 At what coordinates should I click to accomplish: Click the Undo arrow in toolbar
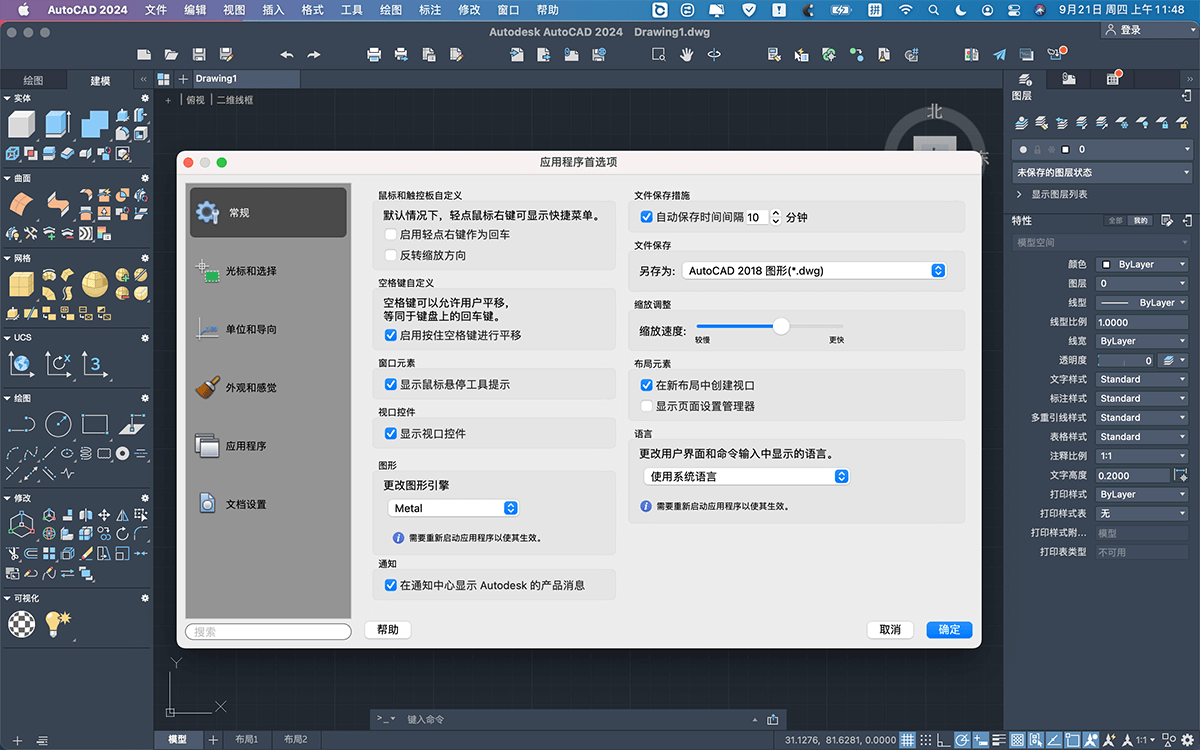coord(287,54)
